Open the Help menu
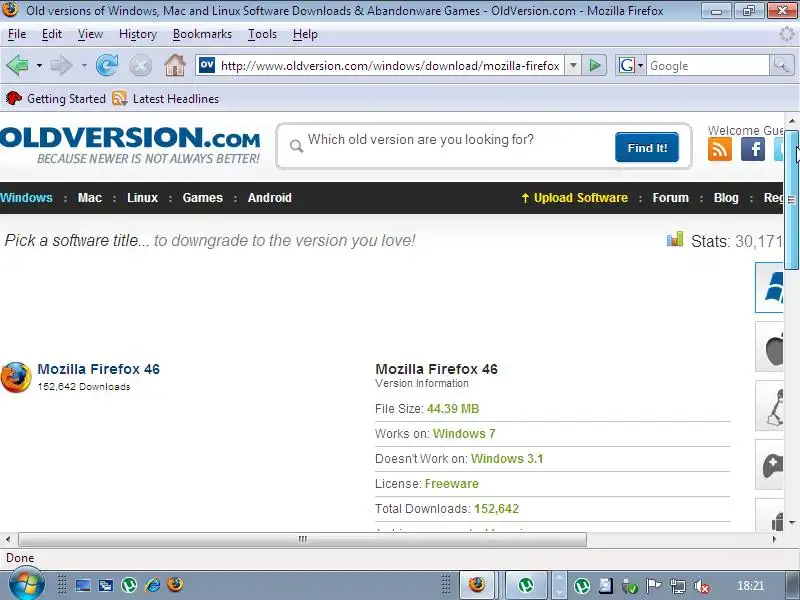This screenshot has height=600, width=800. coord(305,34)
